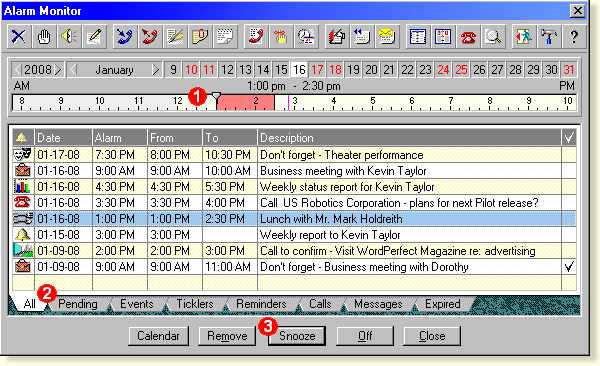Click the triangle marker on time ruler
Viewport: 600px width, 366px height.
tap(217, 95)
